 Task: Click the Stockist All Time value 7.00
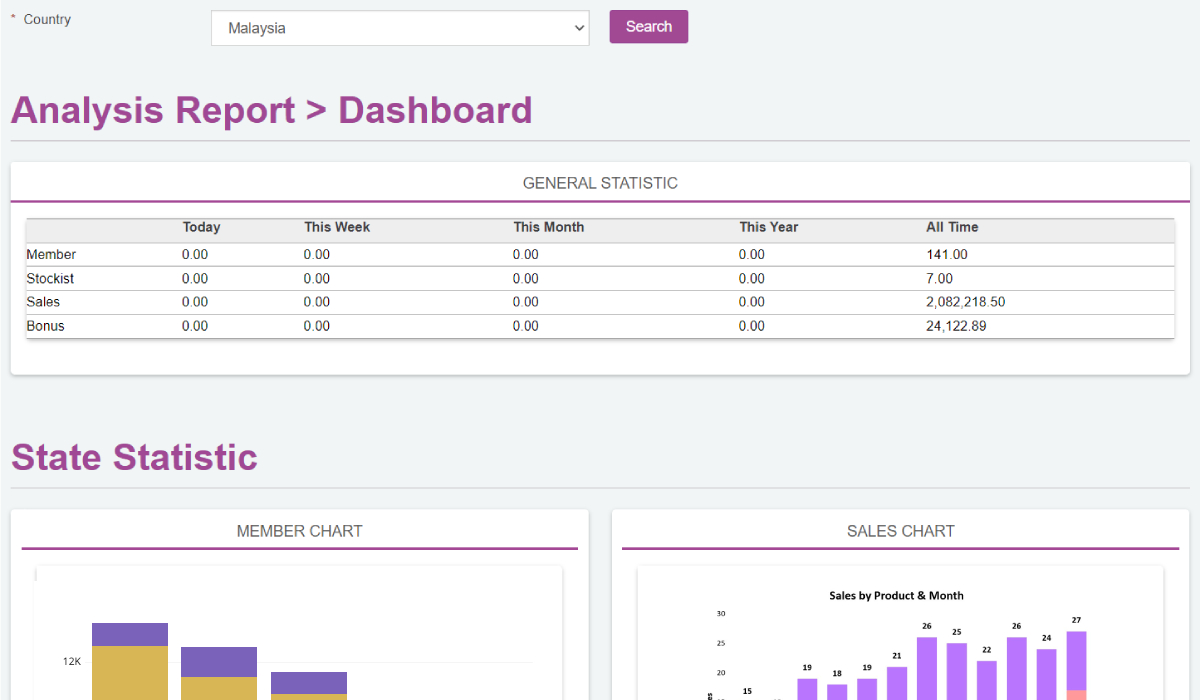pyautogui.click(x=940, y=279)
